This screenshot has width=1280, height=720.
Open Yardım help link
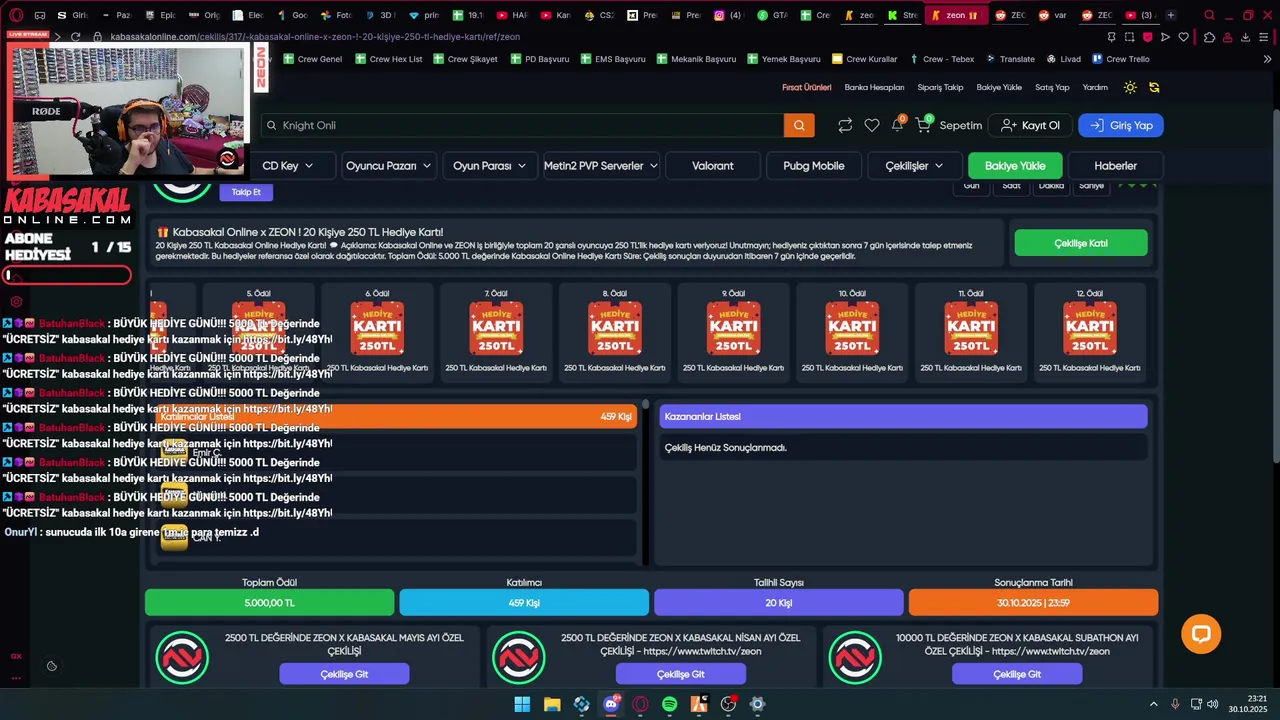tap(1095, 87)
